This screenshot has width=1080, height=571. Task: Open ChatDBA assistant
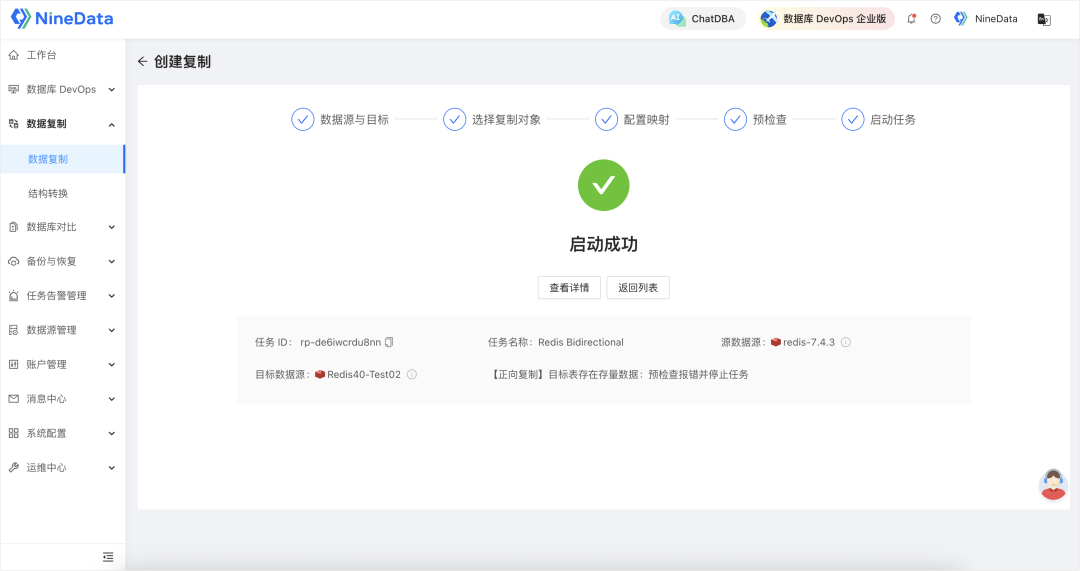pos(703,19)
